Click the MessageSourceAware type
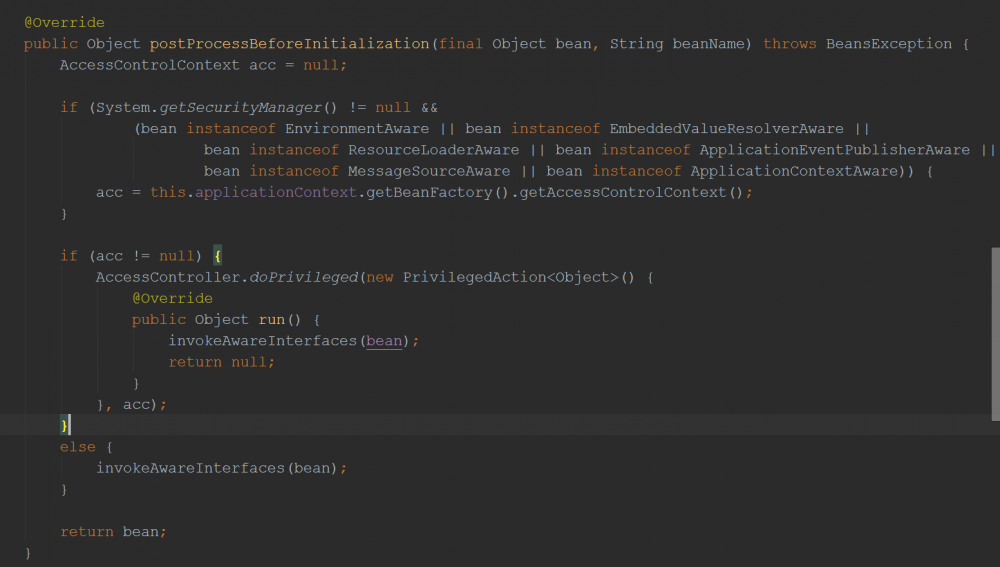Viewport: 1000px width, 567px height. click(x=429, y=171)
